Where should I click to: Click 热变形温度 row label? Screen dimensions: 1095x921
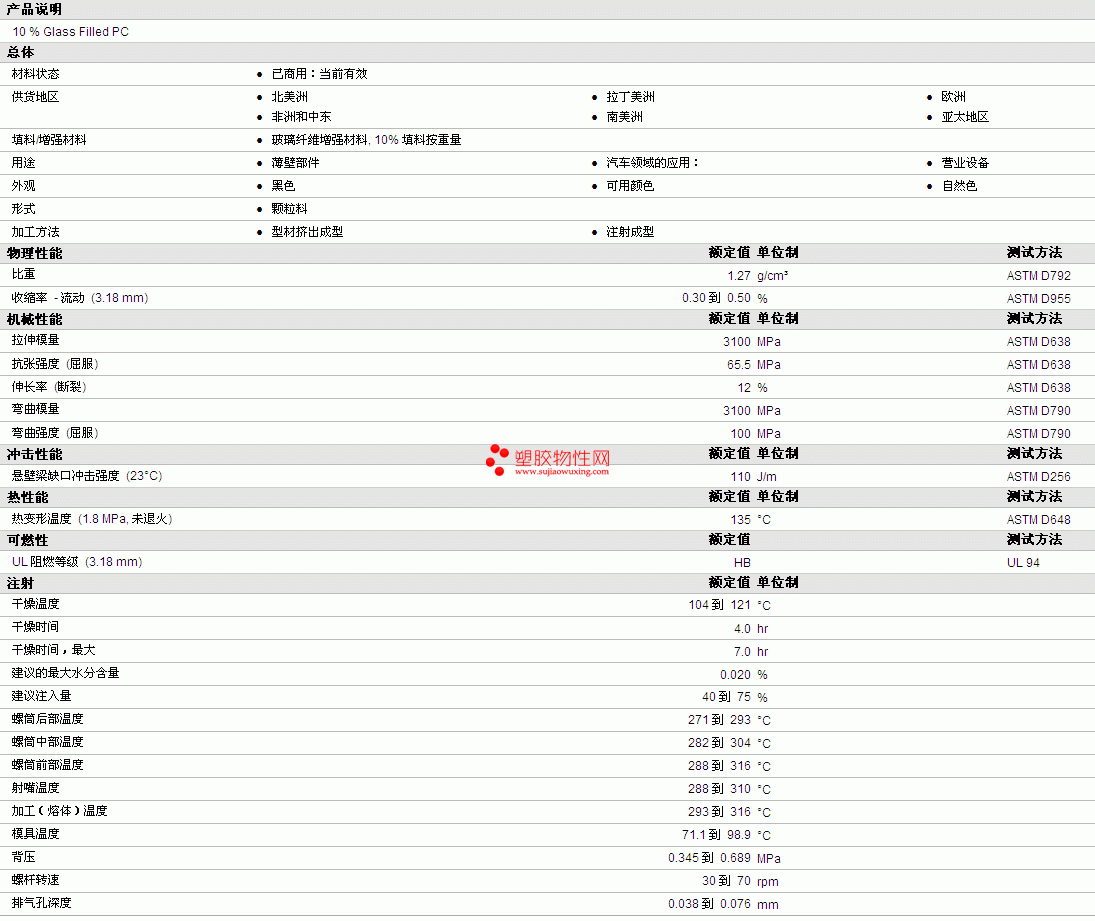[x=92, y=519]
